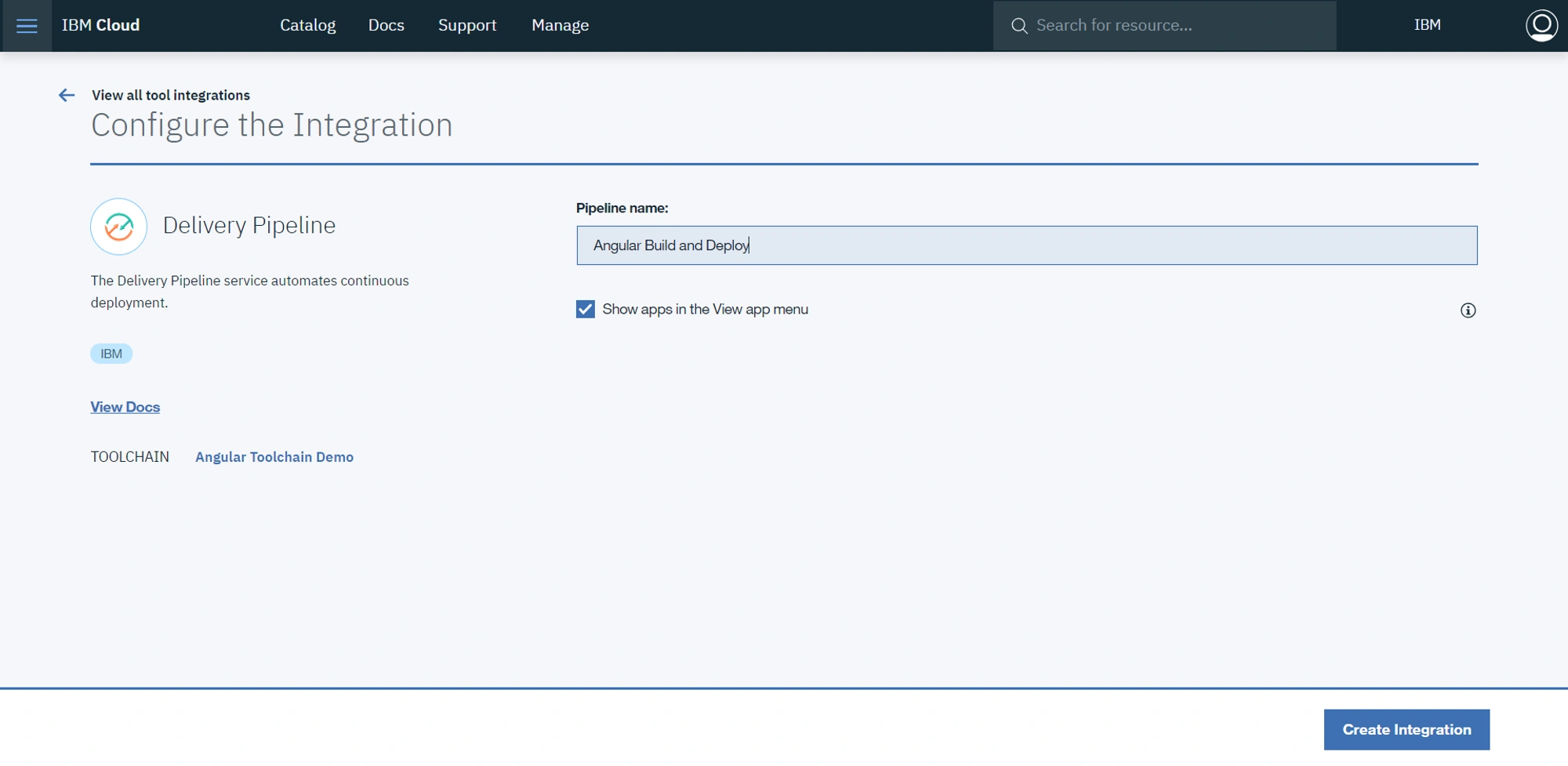Click the search magnifier icon
Viewport: 1568px width, 766px height.
1018,26
